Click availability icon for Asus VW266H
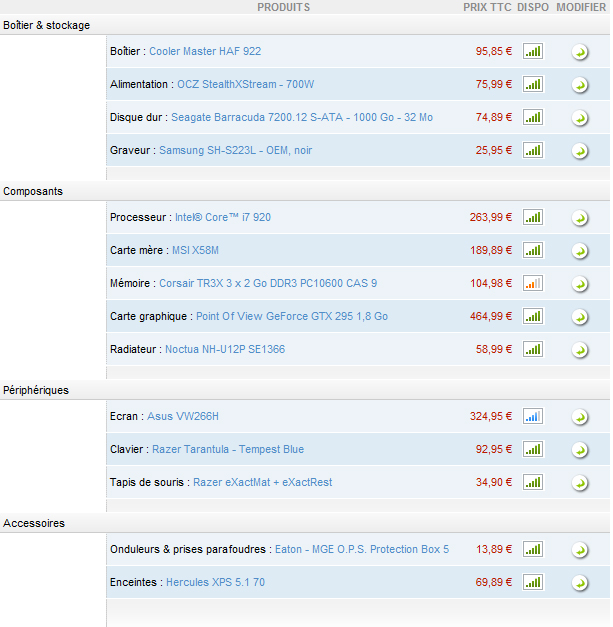Screen dimensions: 613x627 coord(533,416)
